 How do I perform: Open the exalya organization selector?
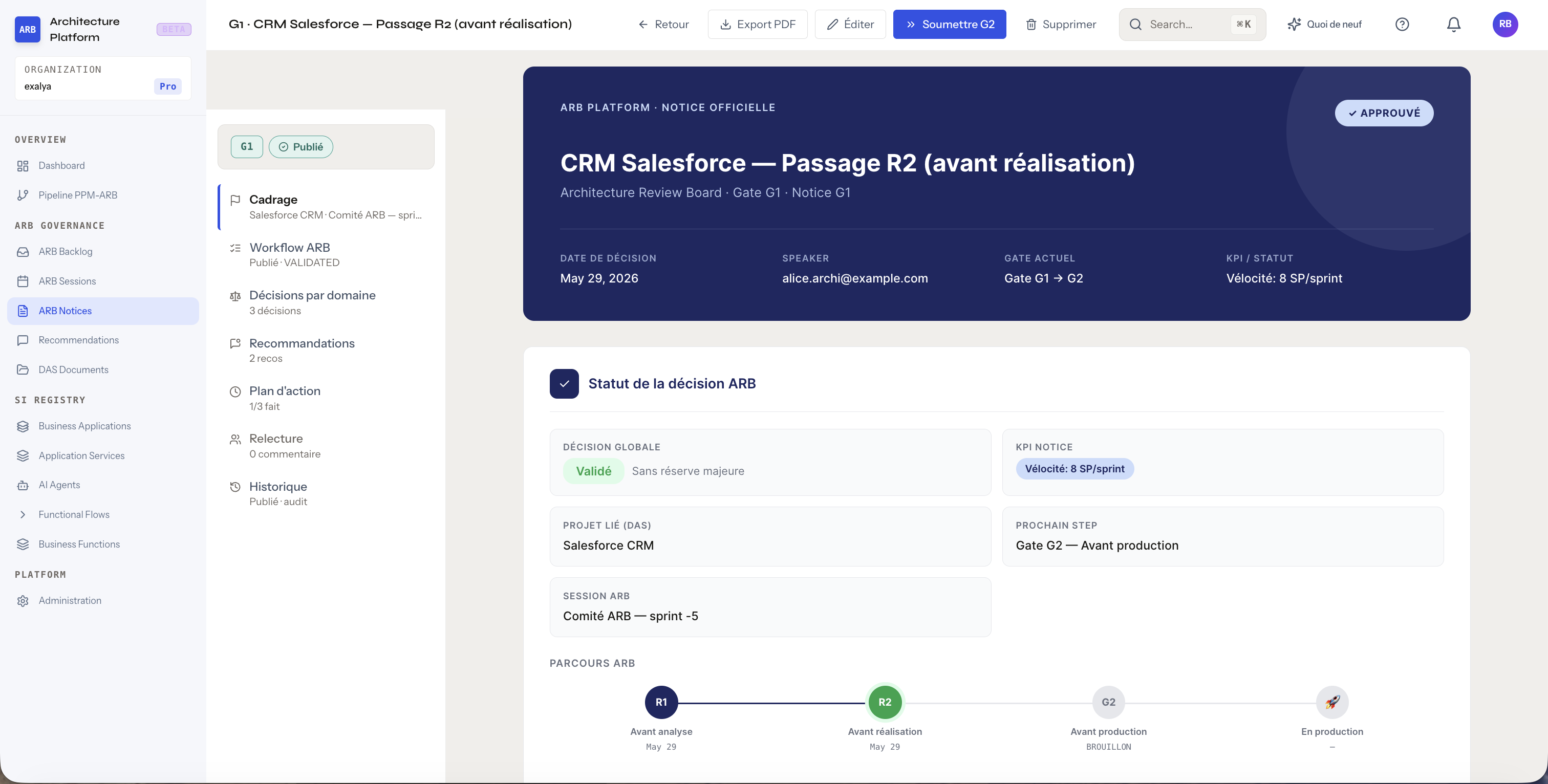(103, 78)
